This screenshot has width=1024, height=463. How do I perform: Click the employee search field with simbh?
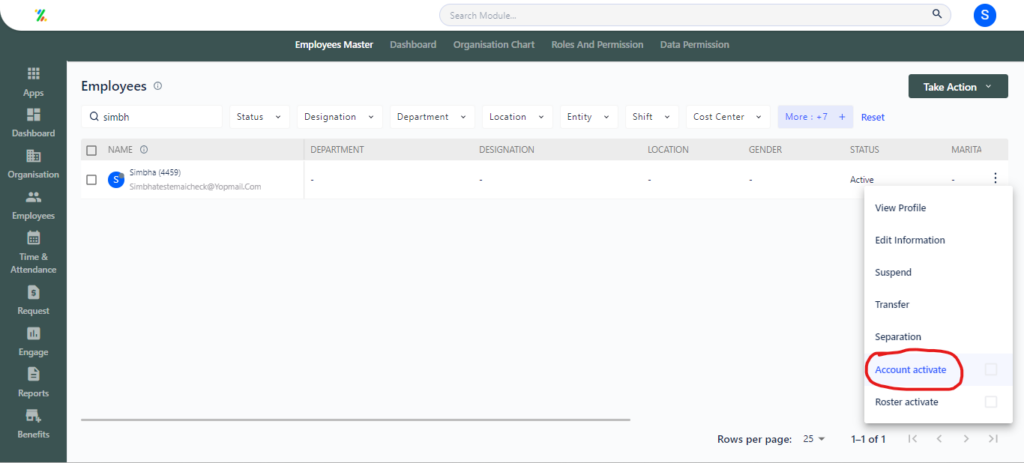tap(152, 117)
